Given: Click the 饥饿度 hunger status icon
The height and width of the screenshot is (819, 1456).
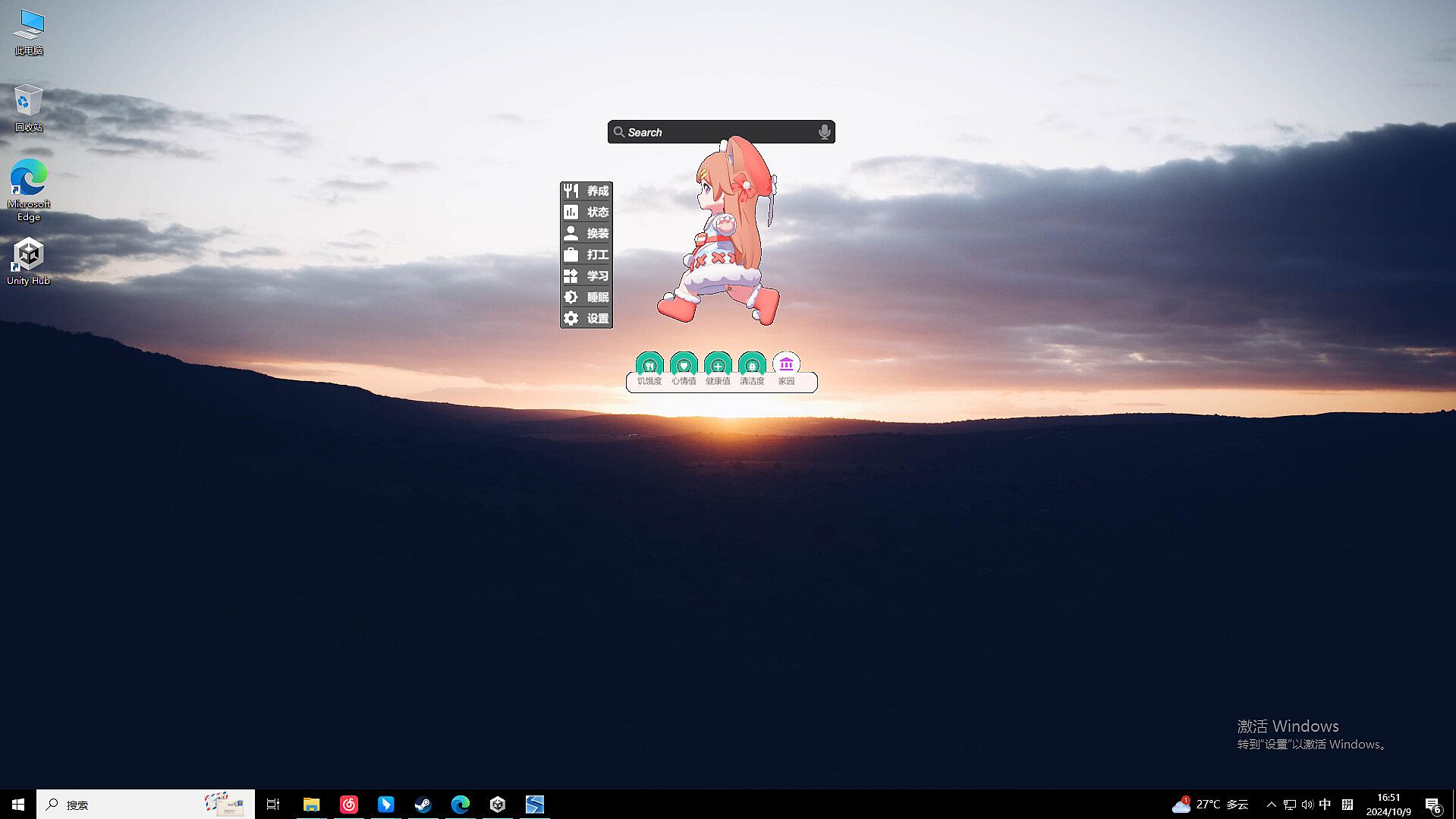Looking at the screenshot, I should point(649,365).
